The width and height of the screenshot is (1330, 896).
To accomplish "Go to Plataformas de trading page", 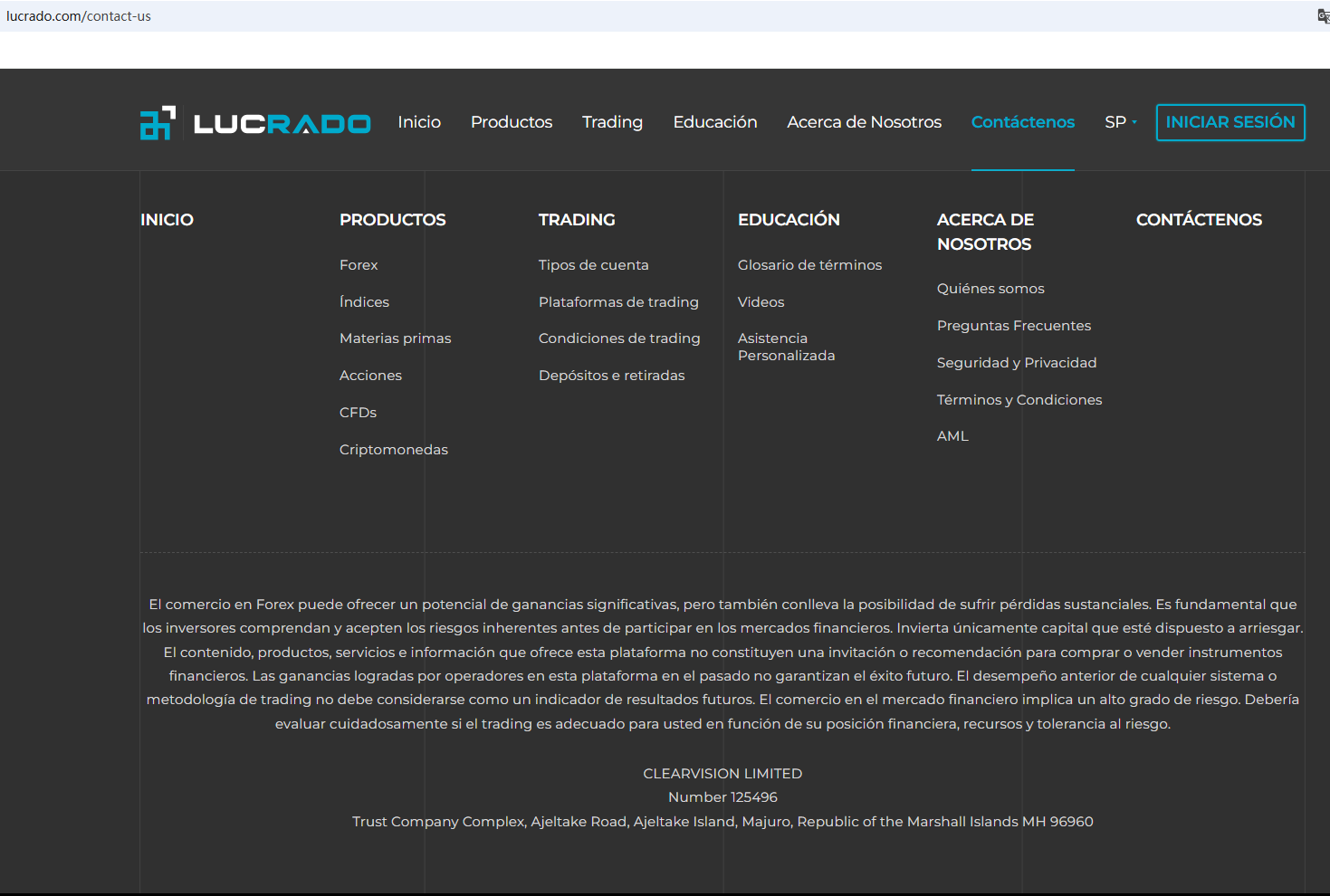I will tap(618, 302).
